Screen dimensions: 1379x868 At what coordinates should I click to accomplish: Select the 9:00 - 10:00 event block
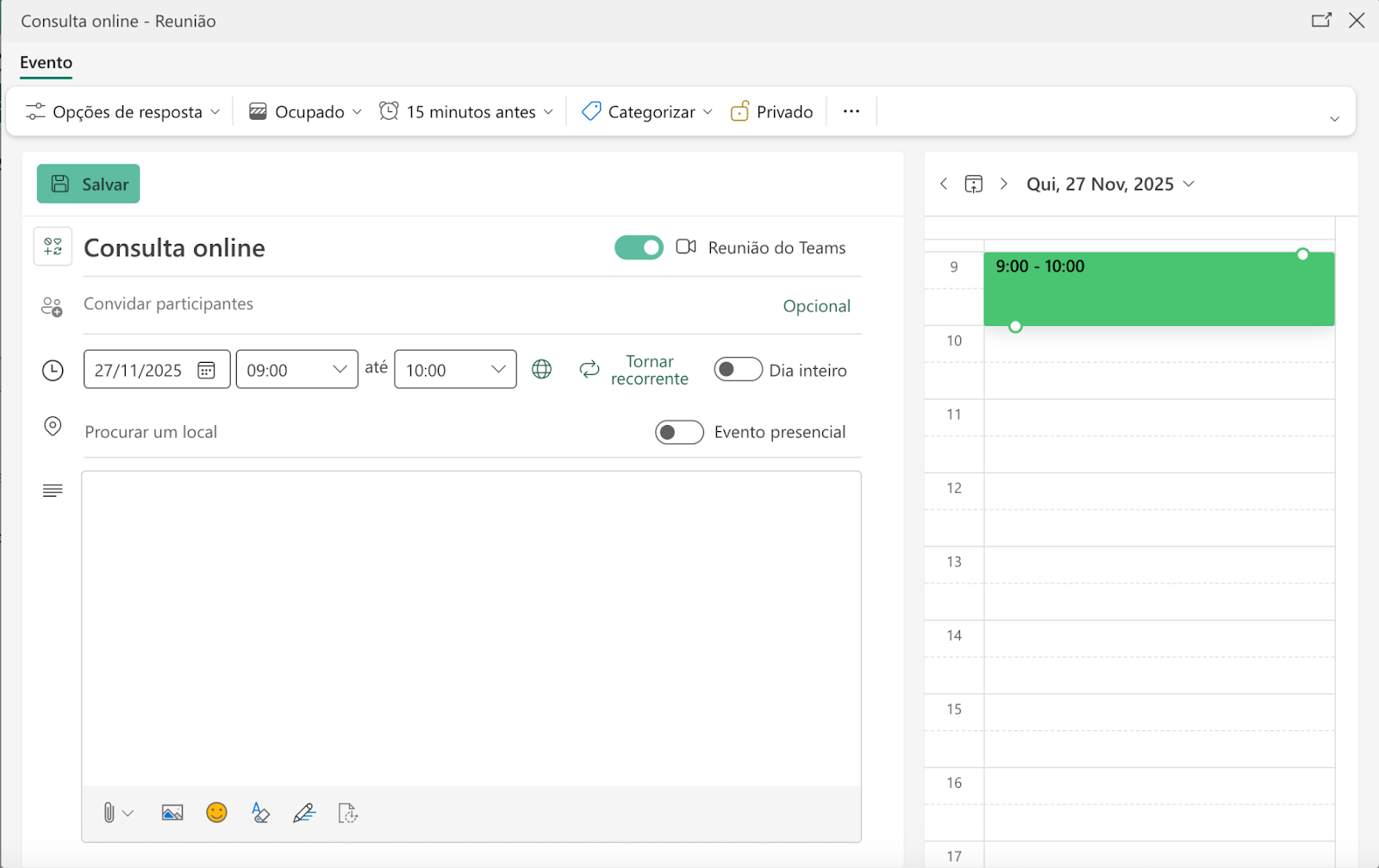pos(1158,288)
